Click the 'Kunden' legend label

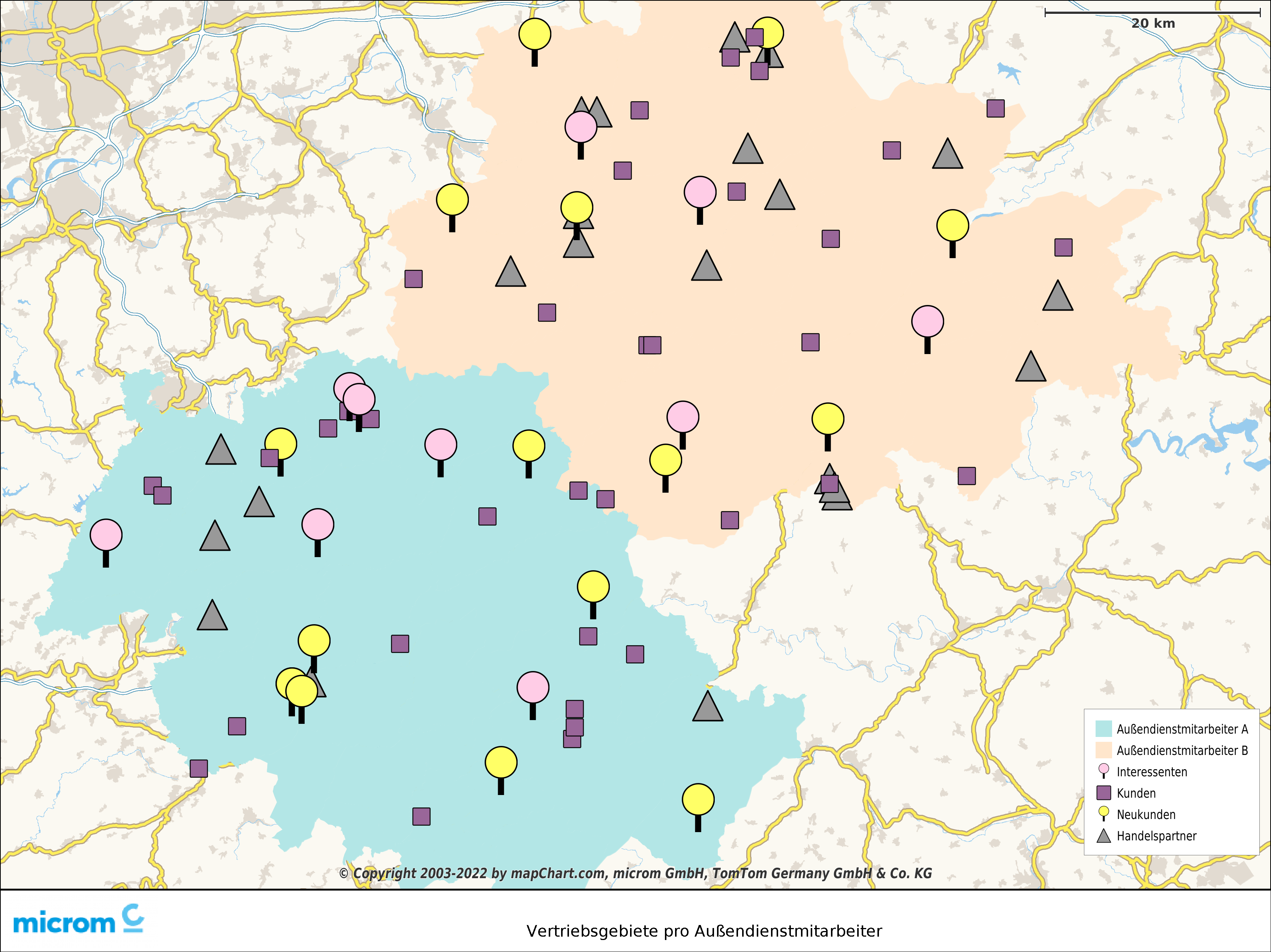[x=1136, y=793]
